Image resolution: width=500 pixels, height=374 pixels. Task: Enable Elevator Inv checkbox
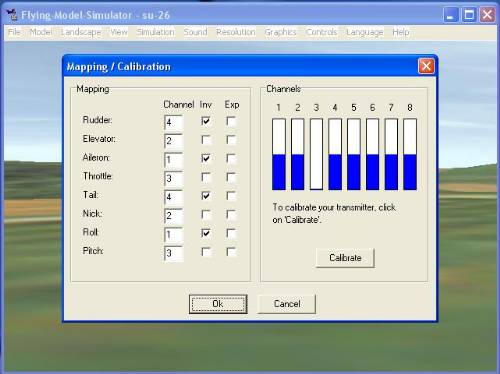tap(206, 139)
